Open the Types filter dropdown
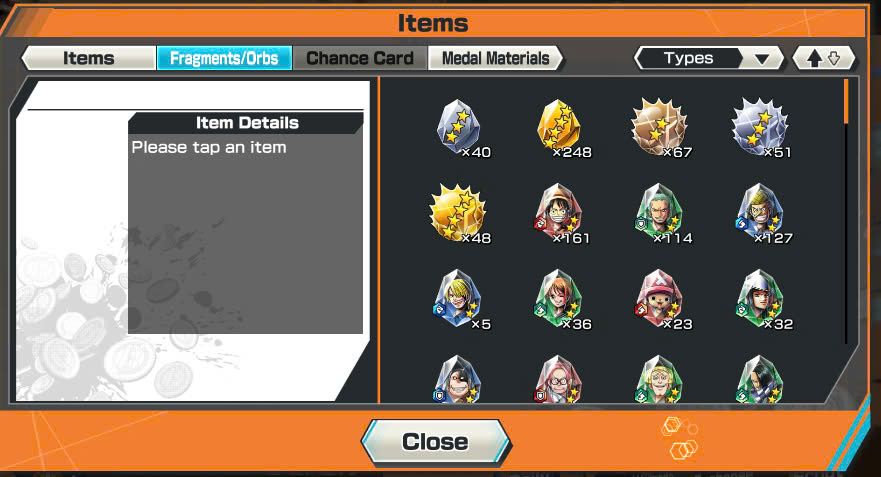Viewport: 881px width, 477px height. [709, 58]
